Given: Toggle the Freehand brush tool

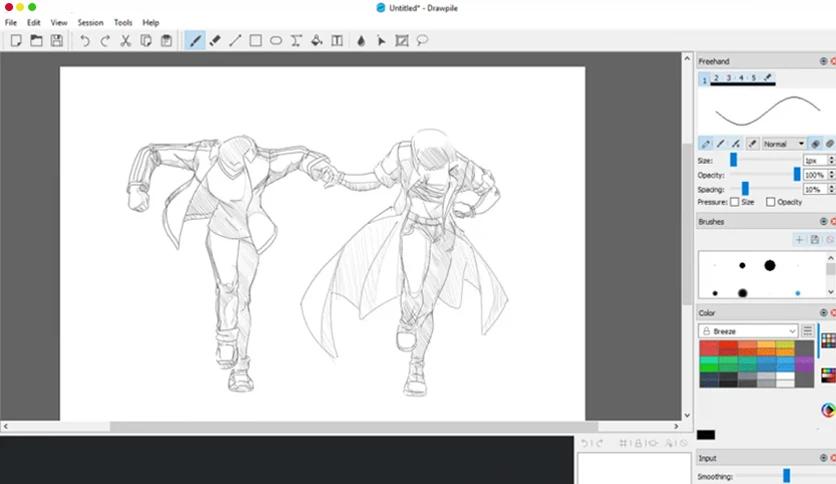Looking at the screenshot, I should pyautogui.click(x=195, y=41).
